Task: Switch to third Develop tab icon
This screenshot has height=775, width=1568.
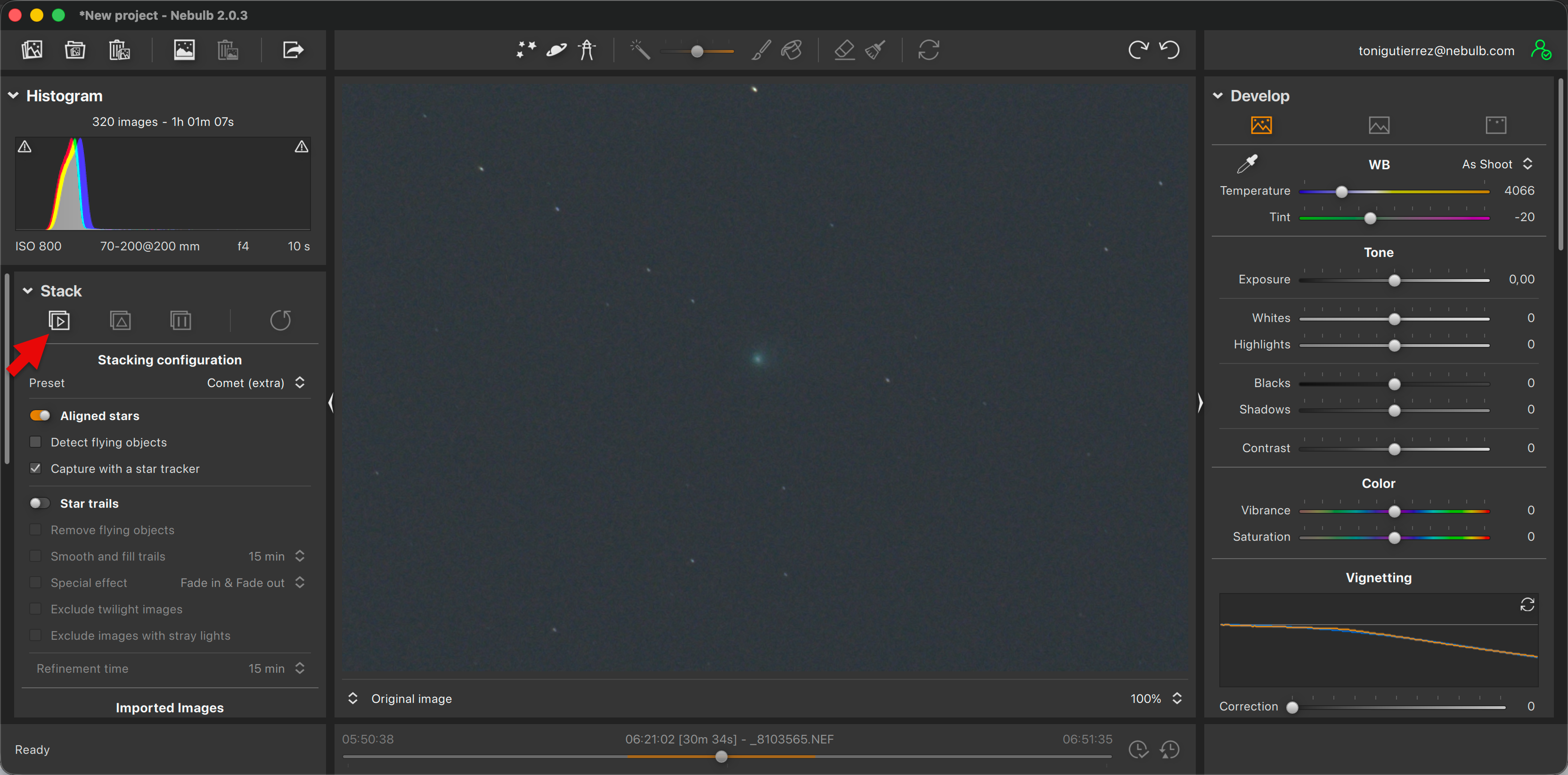Action: (1495, 125)
